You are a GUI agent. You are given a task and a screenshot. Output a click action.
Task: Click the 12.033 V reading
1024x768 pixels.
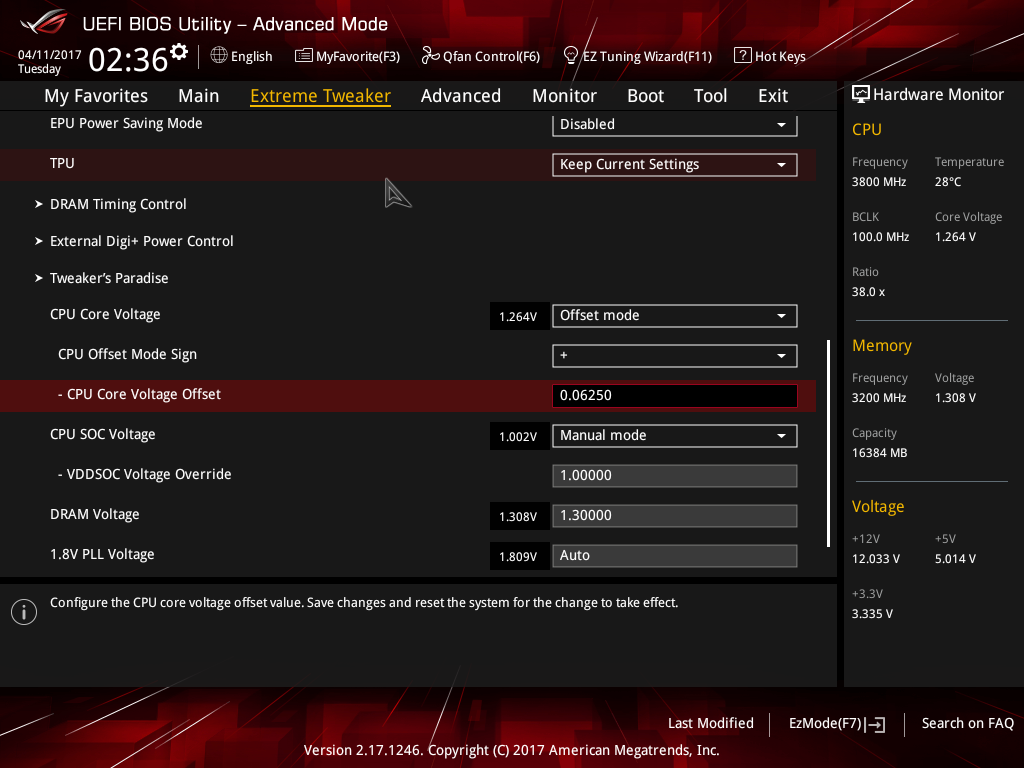[x=876, y=559]
